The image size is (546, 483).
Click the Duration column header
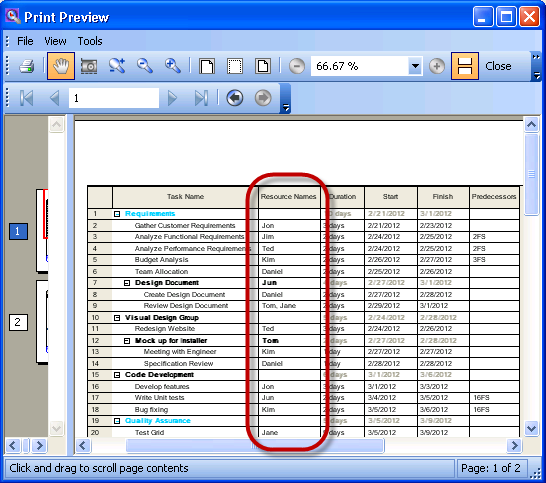(x=342, y=197)
